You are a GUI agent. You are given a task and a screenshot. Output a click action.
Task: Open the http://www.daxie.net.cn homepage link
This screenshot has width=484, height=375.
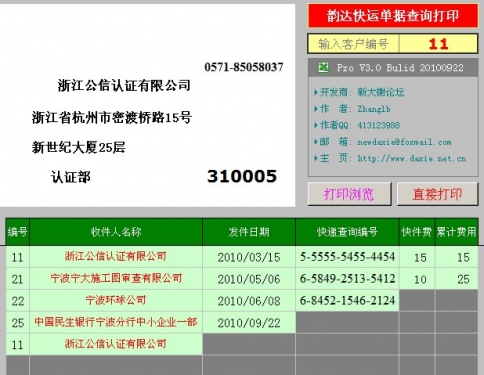pyautogui.click(x=412, y=158)
